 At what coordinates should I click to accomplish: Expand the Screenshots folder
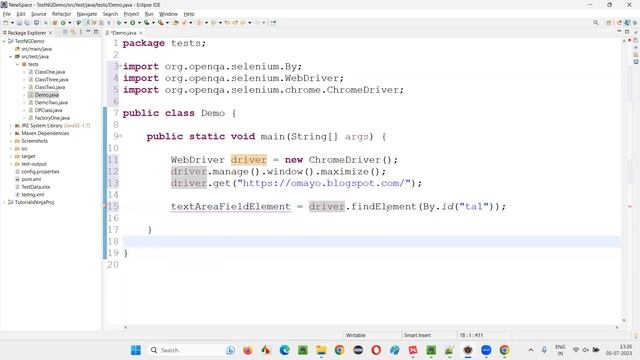pos(11,141)
